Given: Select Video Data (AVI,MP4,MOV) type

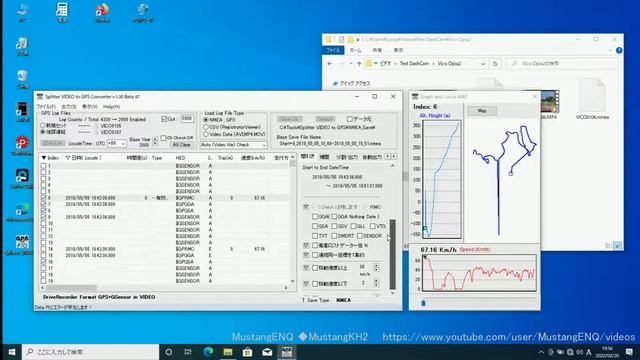Looking at the screenshot, I should pos(206,134).
